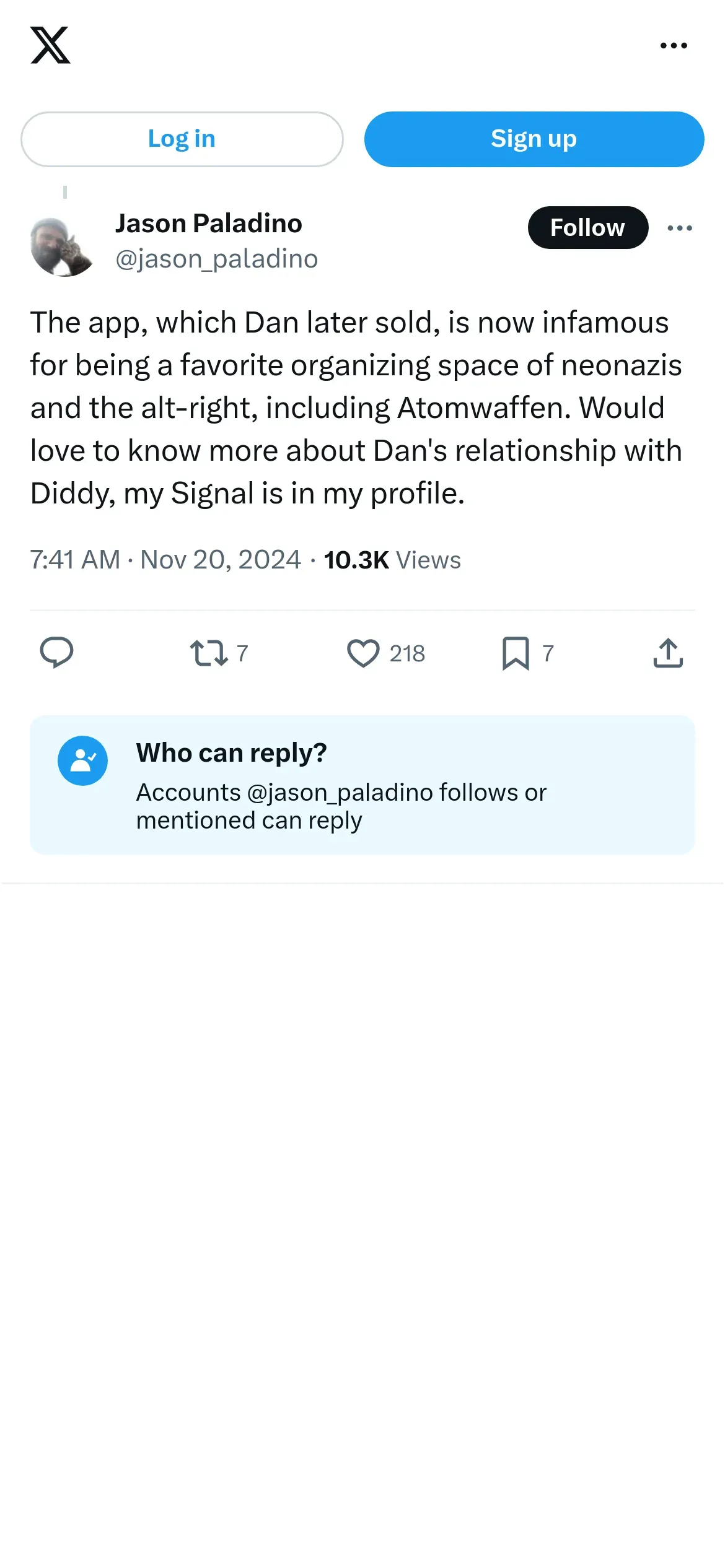
Task: Open the 7:41 AM Nov 20, 2024 timestamp
Action: tap(165, 560)
